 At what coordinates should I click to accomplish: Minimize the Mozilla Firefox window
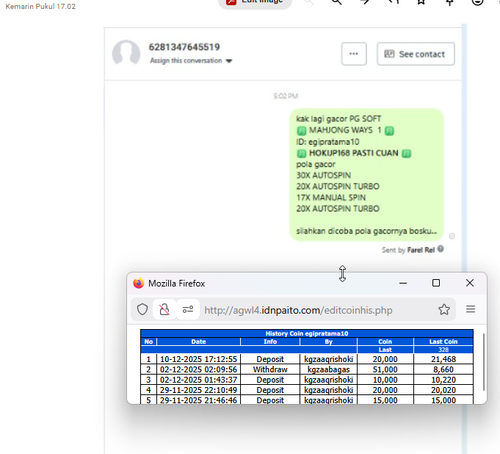[x=403, y=283]
